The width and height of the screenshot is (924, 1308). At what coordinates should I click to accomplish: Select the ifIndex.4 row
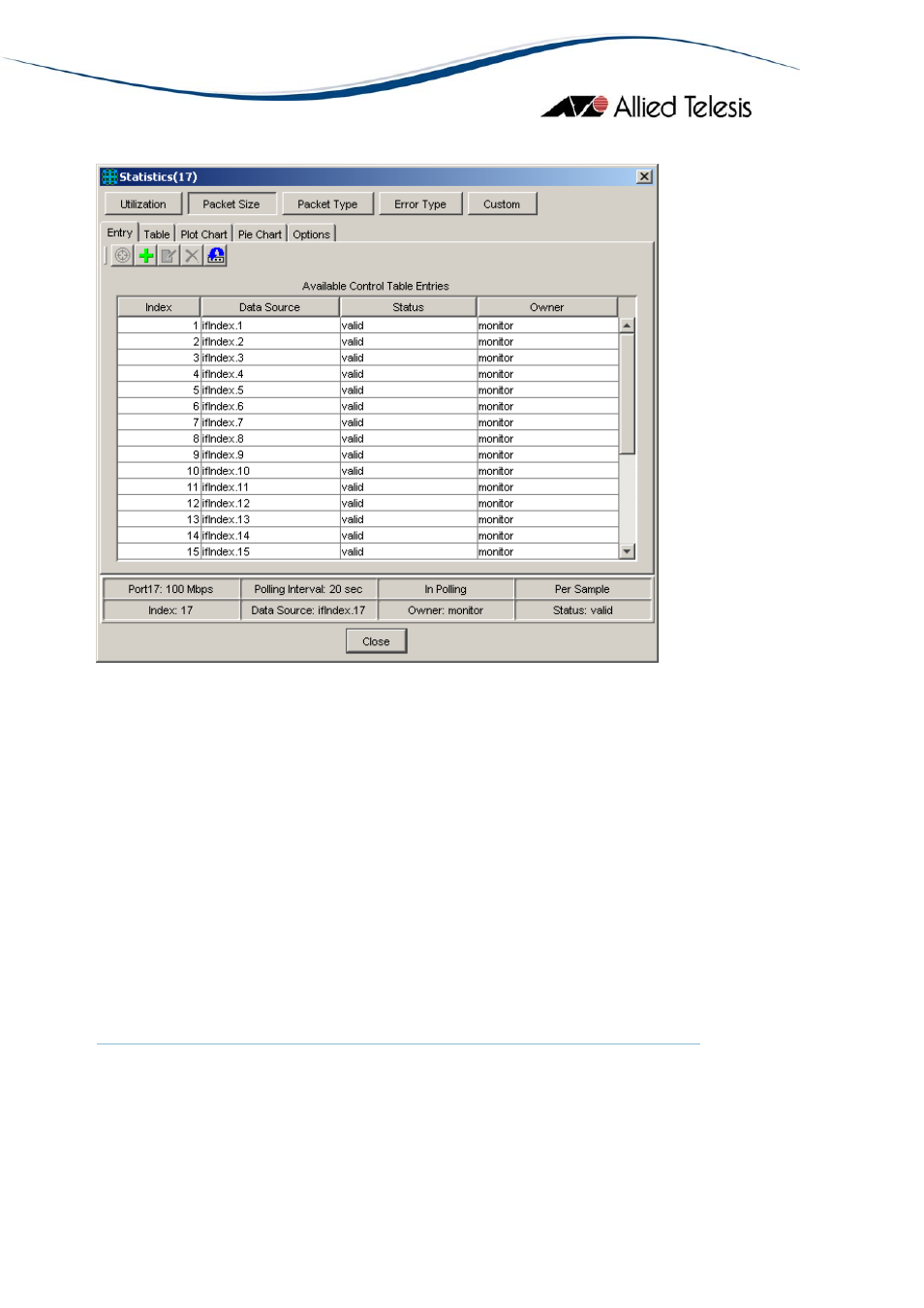pyautogui.click(x=368, y=374)
